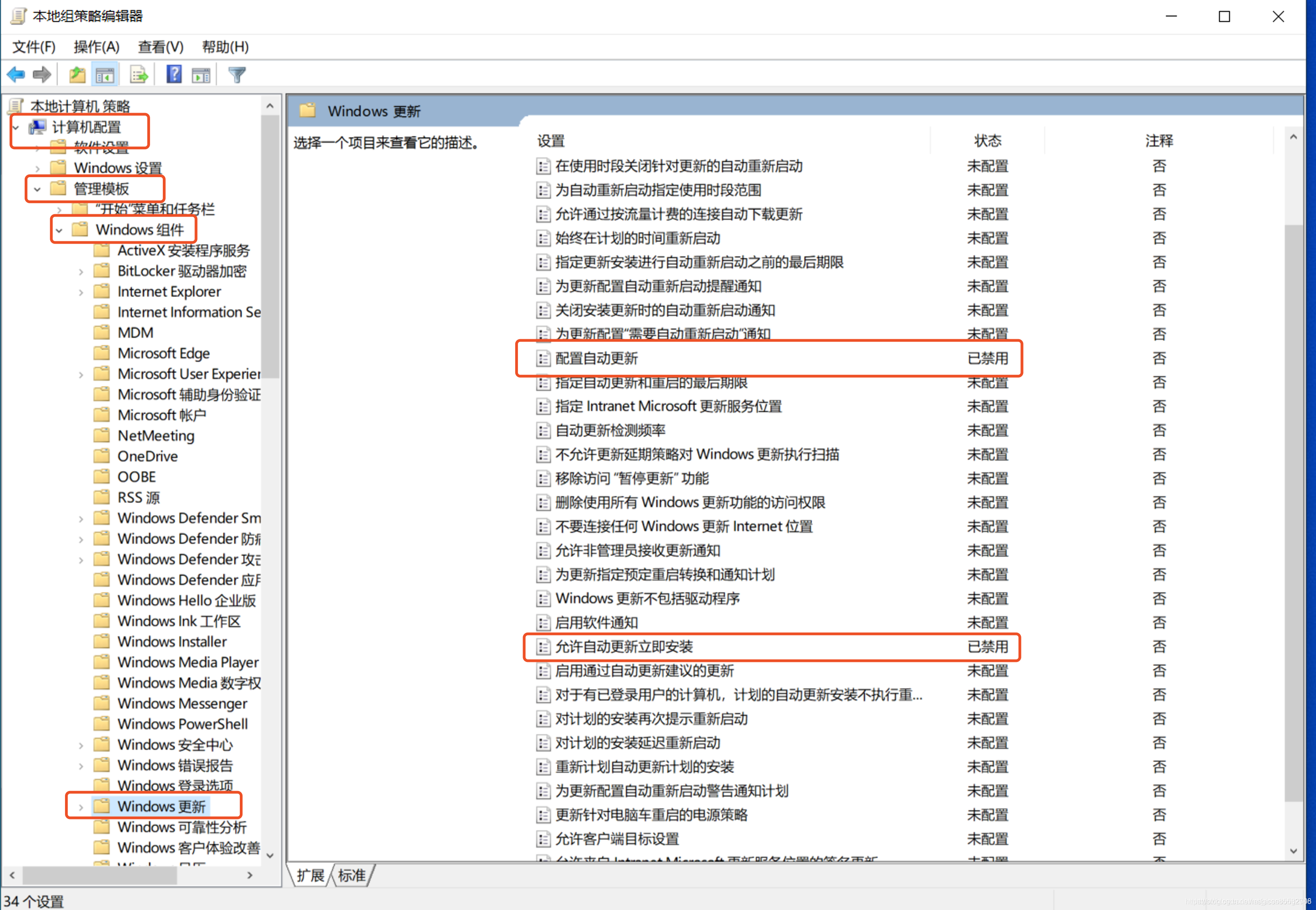The width and height of the screenshot is (1316, 910).
Task: Click the tree pane horizontal scrollbar thumb
Action: point(100,875)
